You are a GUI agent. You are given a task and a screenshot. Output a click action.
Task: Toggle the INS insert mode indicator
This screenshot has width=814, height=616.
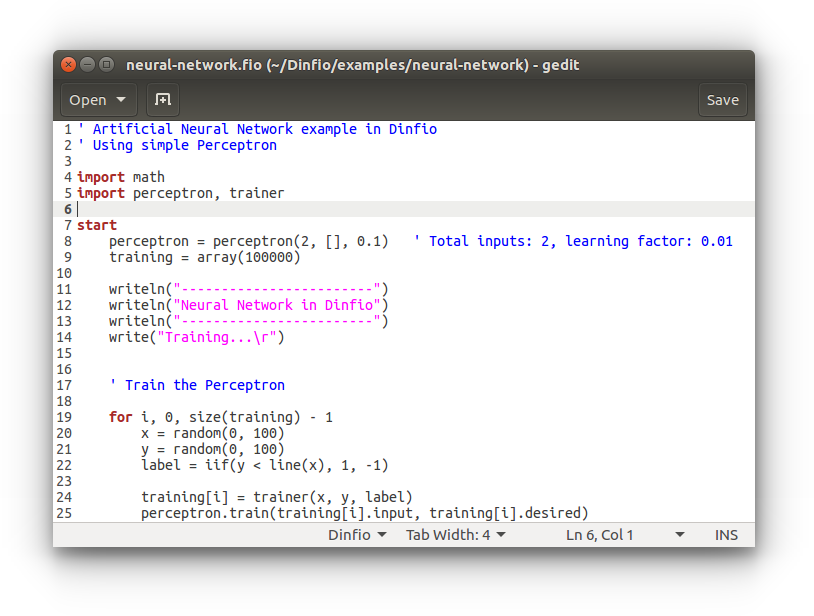point(726,535)
